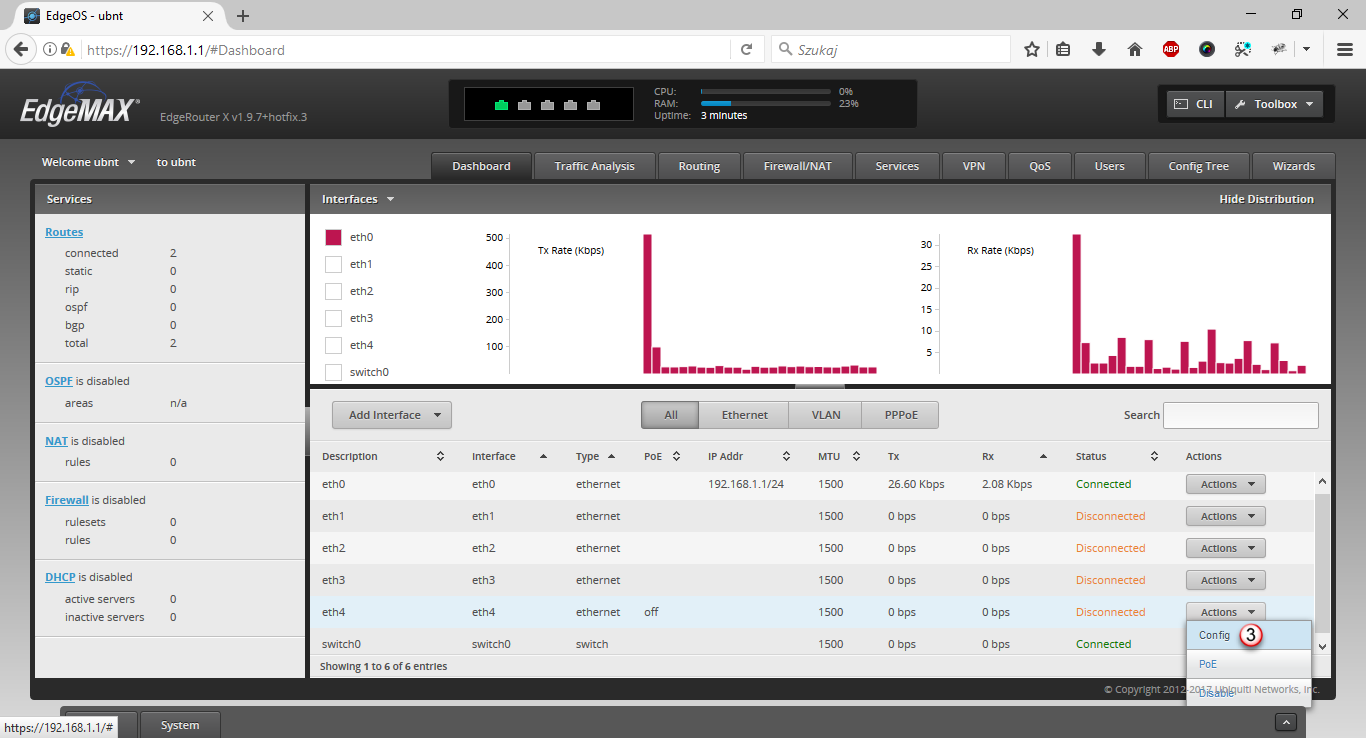This screenshot has height=738, width=1366.
Task: Open Actions dropdown for eth4 row
Action: pyautogui.click(x=1226, y=612)
